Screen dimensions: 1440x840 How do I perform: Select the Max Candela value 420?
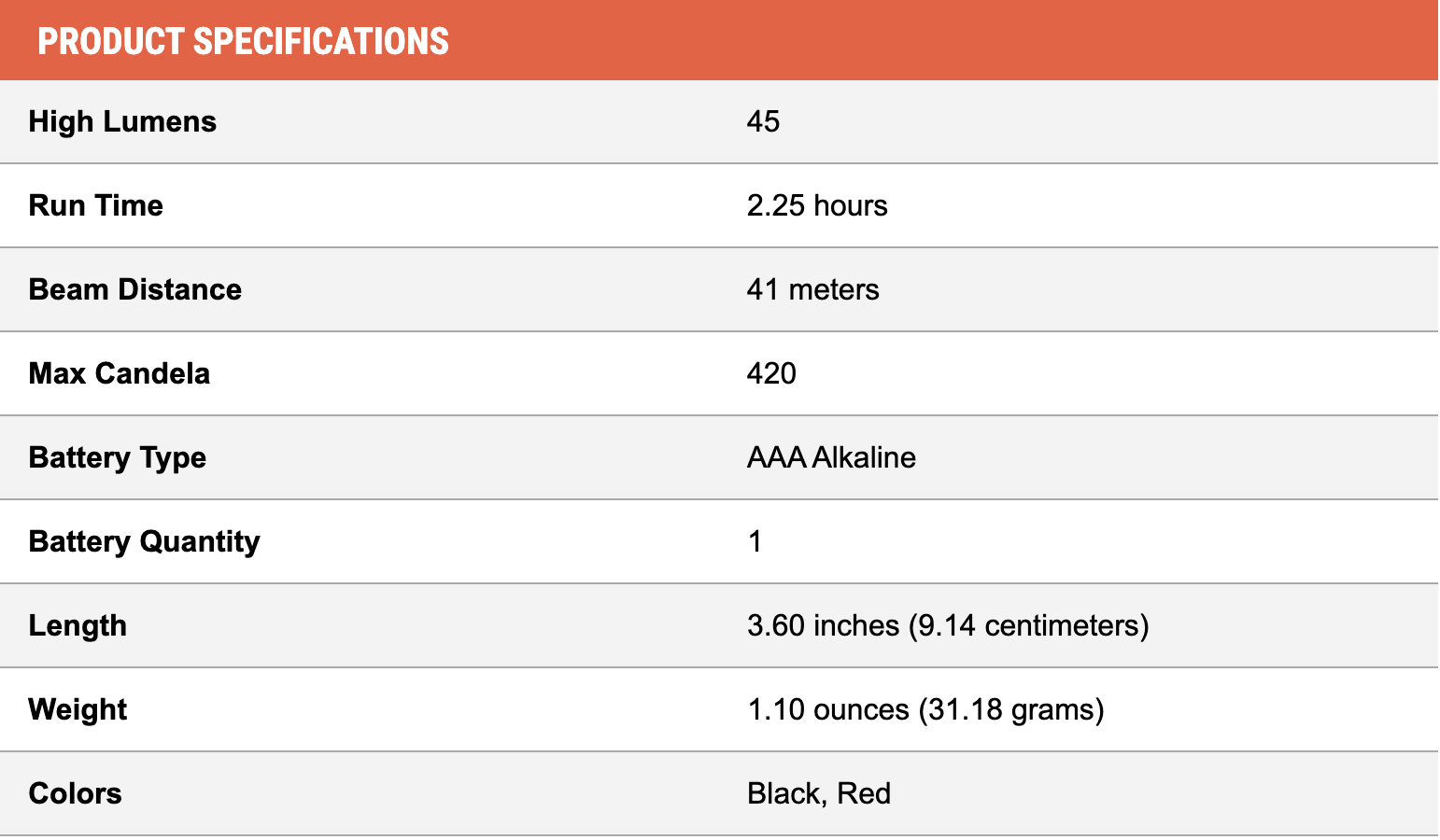pos(771,373)
